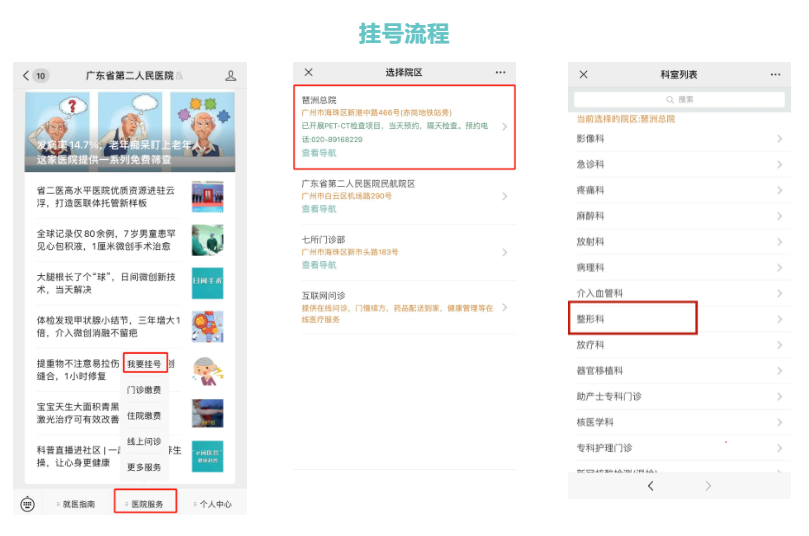
Task: Expand 民航院区 chevron
Action: pos(505,197)
